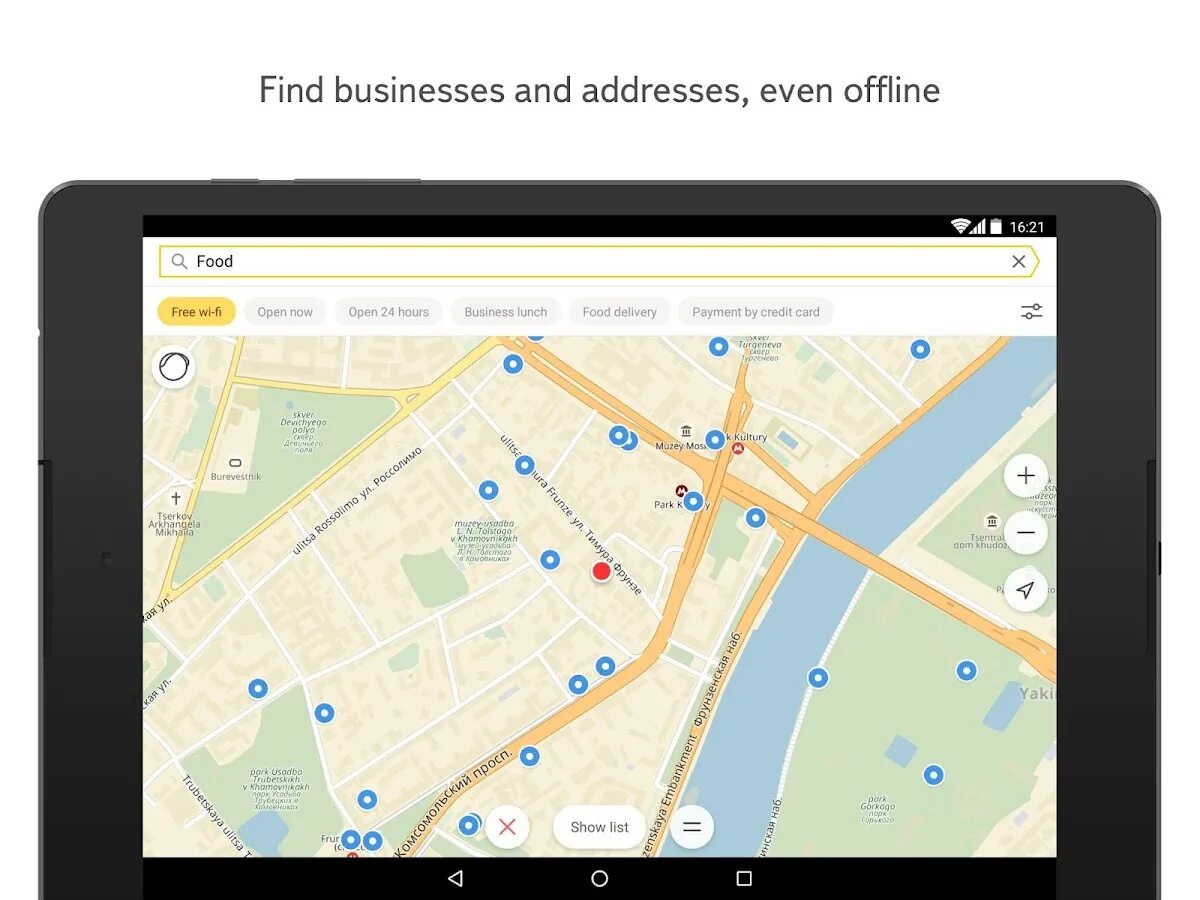Tap the Android back button
Viewport: 1200px width, 900px height.
click(456, 878)
